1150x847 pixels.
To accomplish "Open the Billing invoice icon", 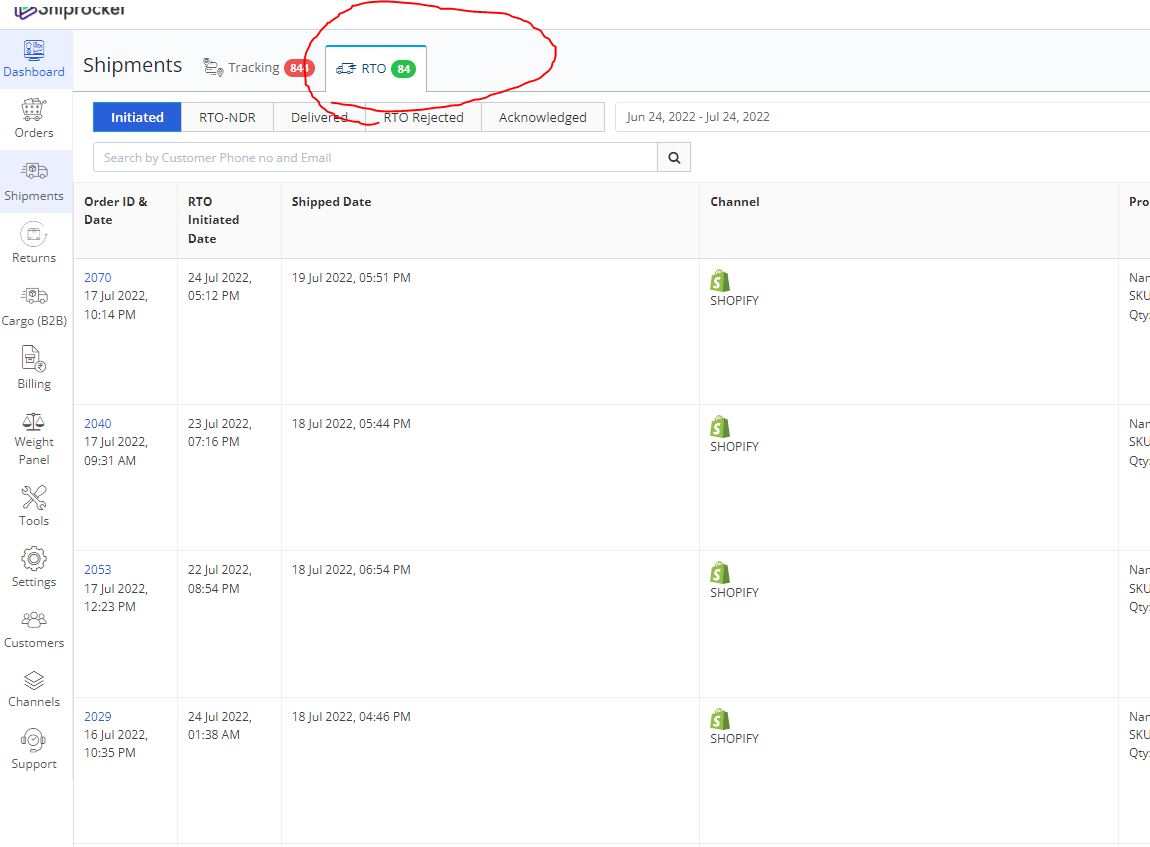I will pos(34,359).
